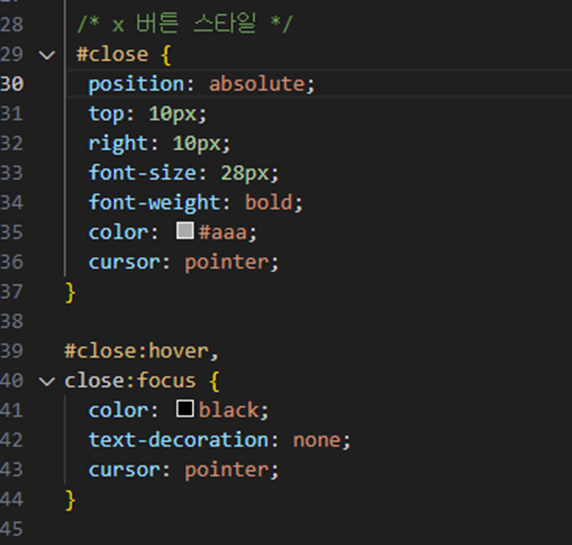
Task: Click the 'font-weight' property
Action: pyautogui.click(x=154, y=203)
